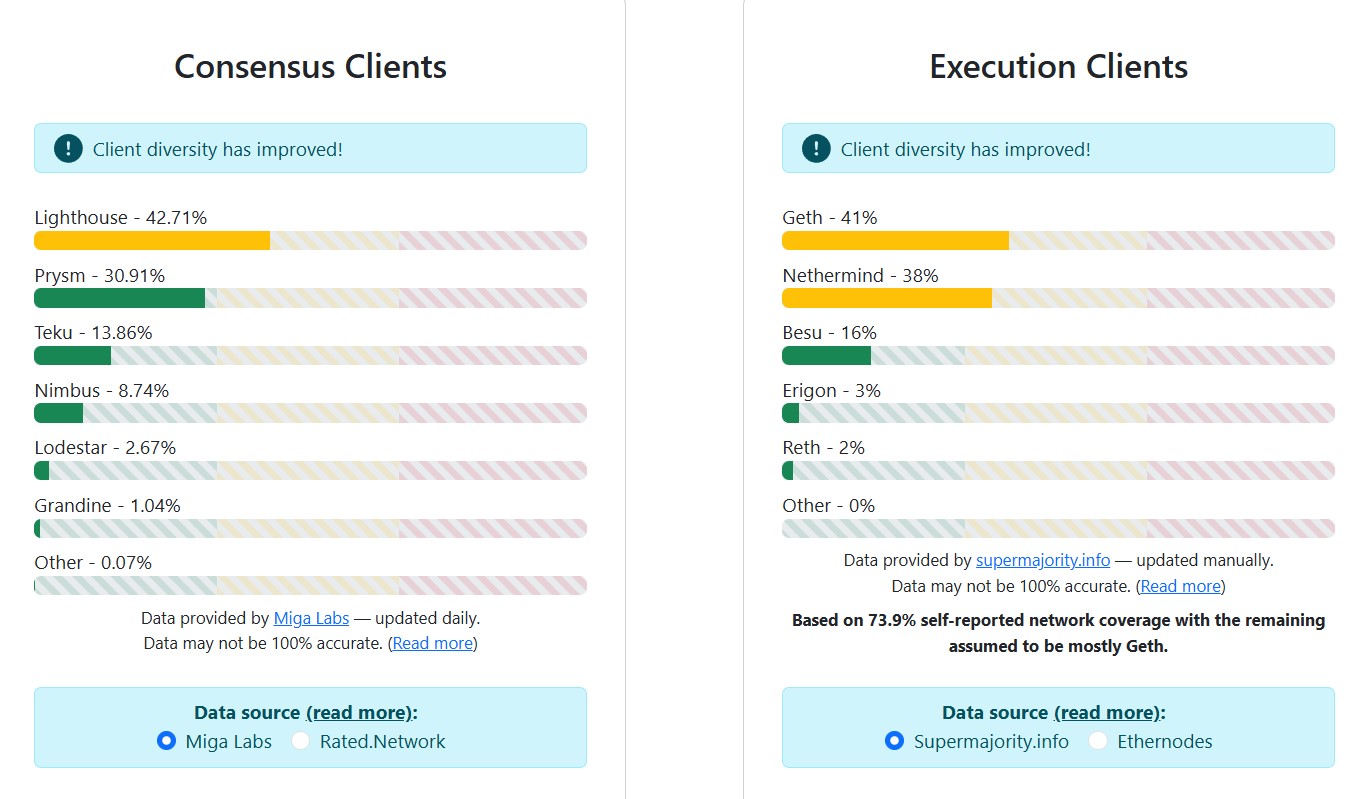Screen dimensions: 1363x799
Task: Select the Supermajority.info radio button
Action: pyautogui.click(x=895, y=741)
